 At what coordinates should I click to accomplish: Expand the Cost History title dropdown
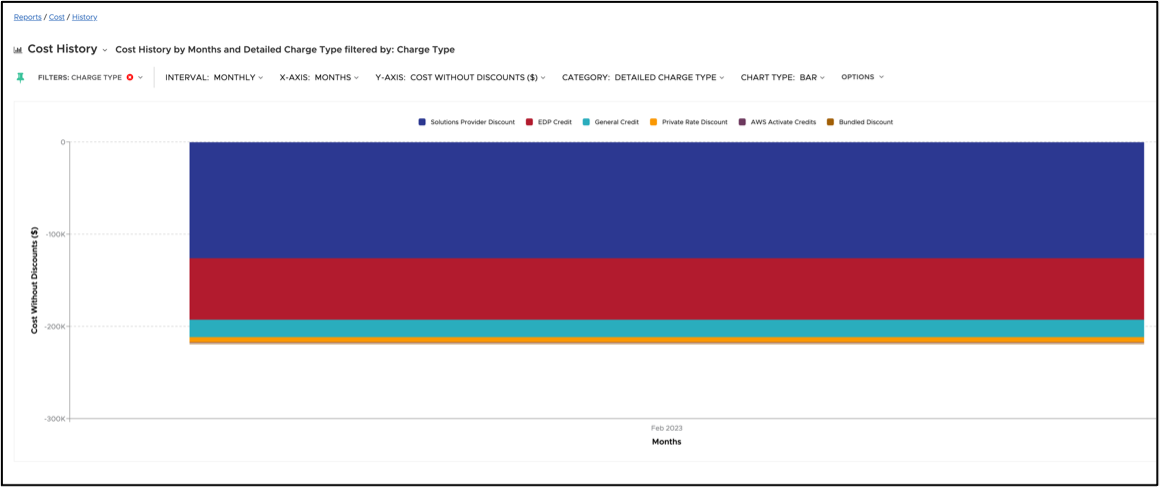[105, 51]
